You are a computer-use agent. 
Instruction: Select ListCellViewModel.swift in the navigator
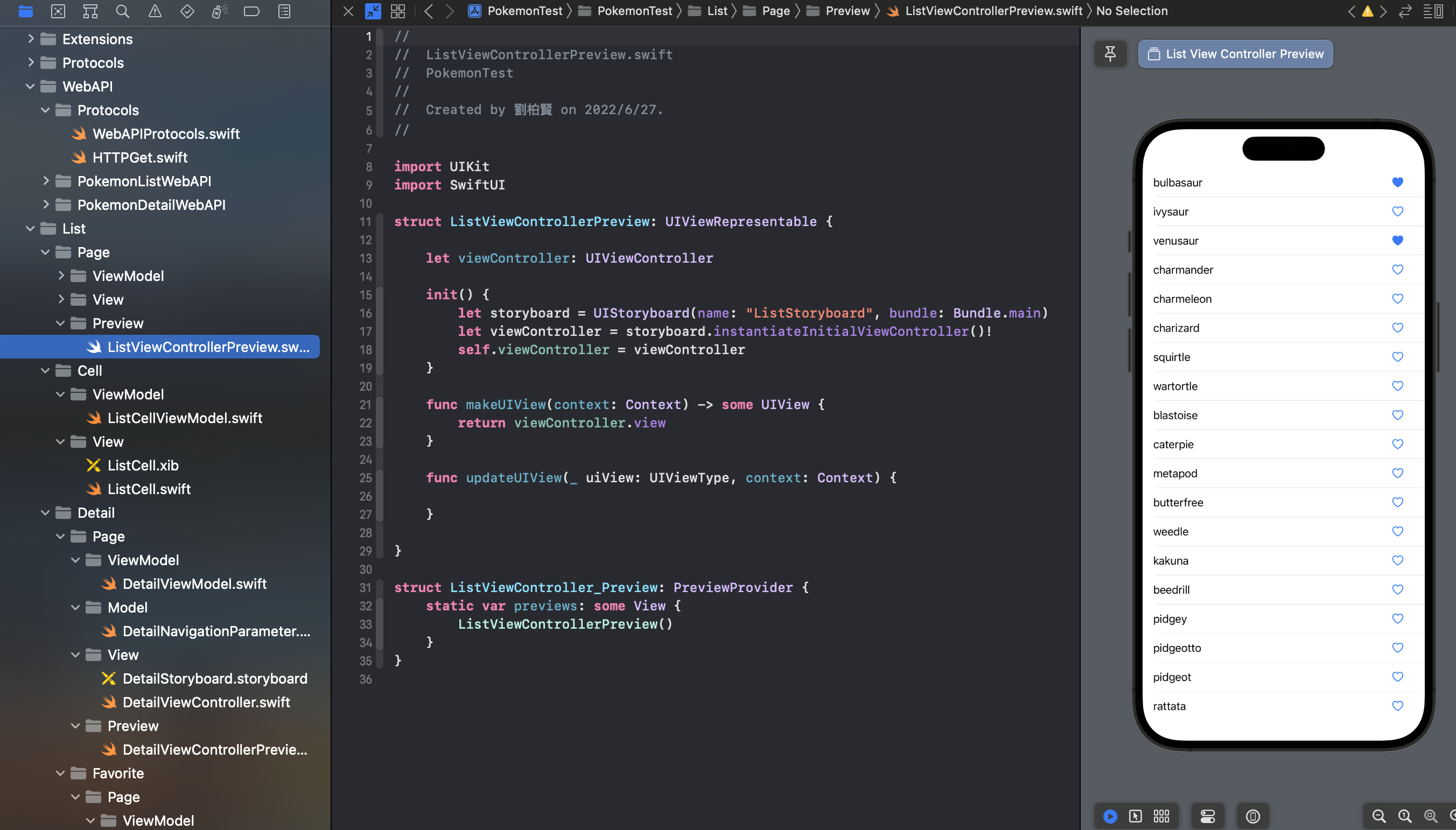185,418
